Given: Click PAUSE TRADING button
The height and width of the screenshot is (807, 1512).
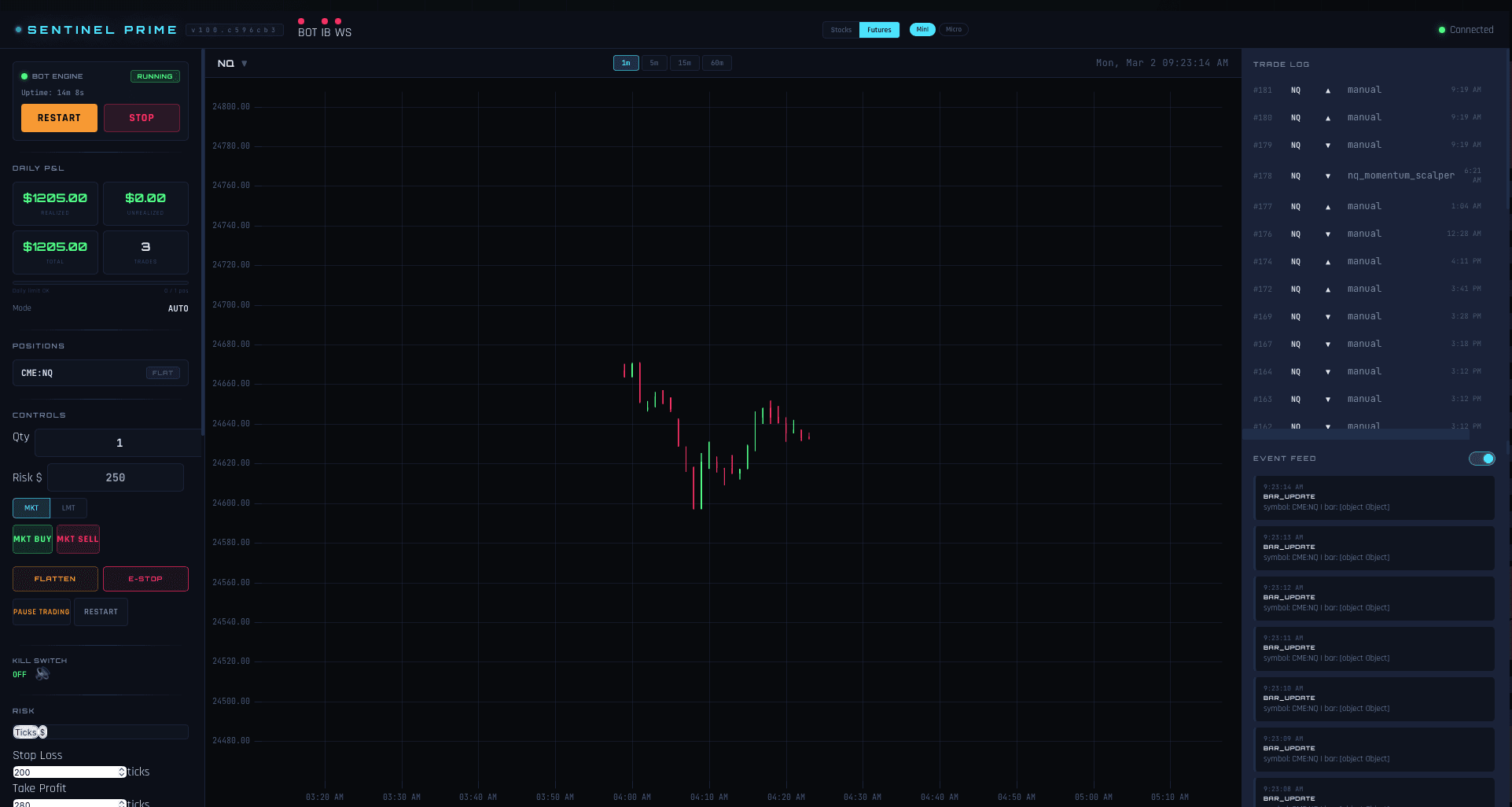Looking at the screenshot, I should 41,612.
